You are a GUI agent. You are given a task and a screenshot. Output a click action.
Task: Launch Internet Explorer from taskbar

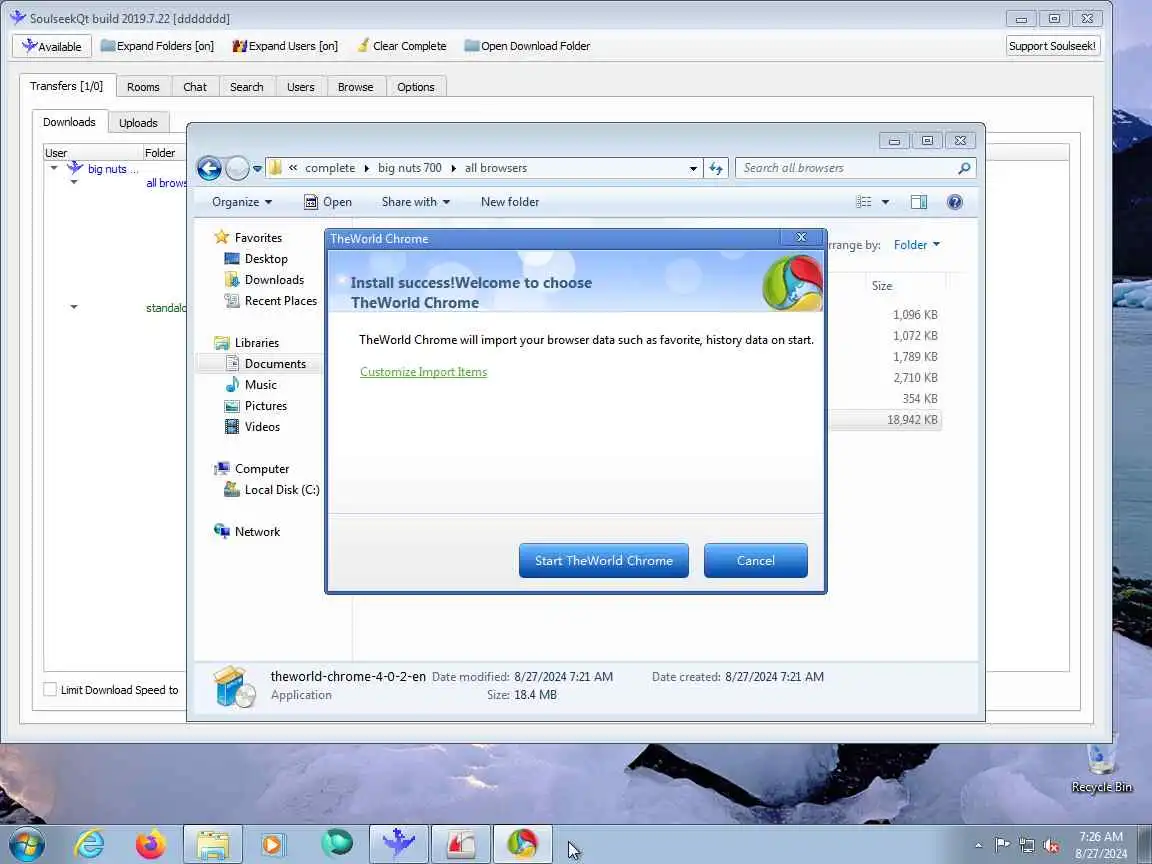(90, 844)
